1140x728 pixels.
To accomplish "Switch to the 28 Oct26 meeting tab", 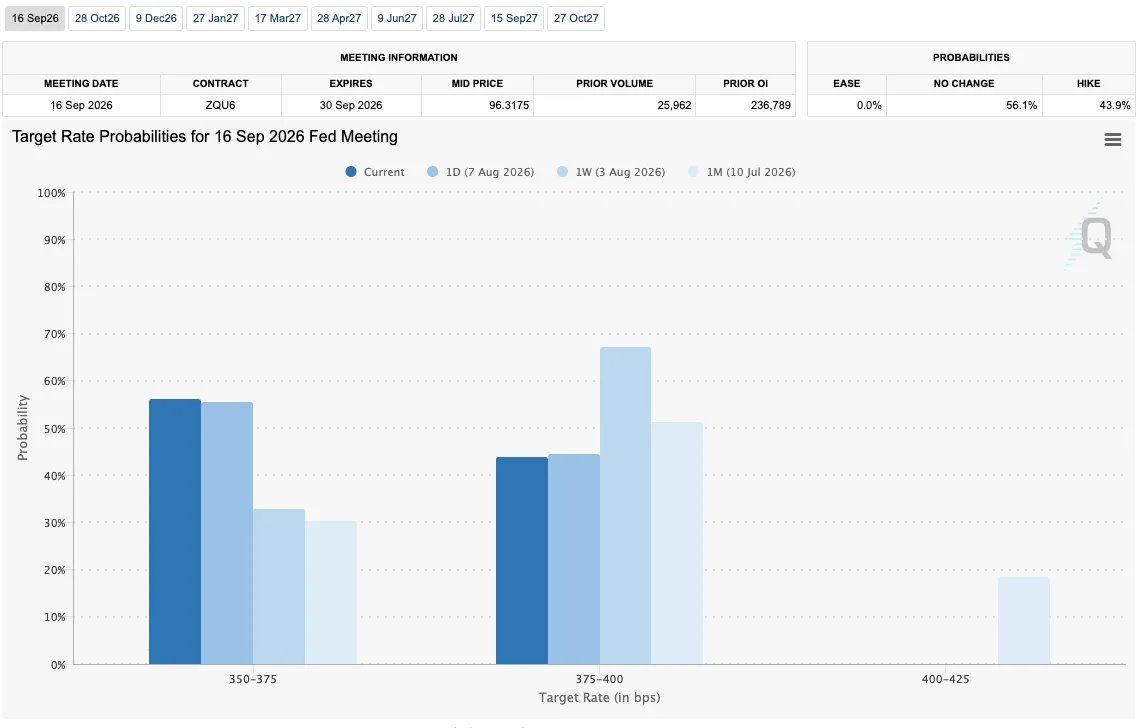I will pyautogui.click(x=97, y=18).
